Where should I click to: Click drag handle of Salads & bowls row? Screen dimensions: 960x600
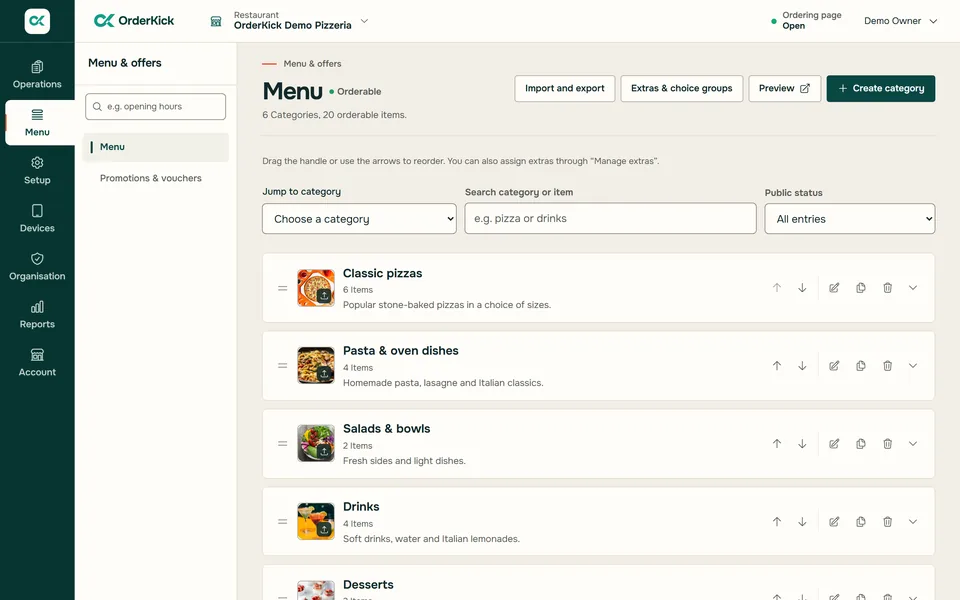coord(282,444)
